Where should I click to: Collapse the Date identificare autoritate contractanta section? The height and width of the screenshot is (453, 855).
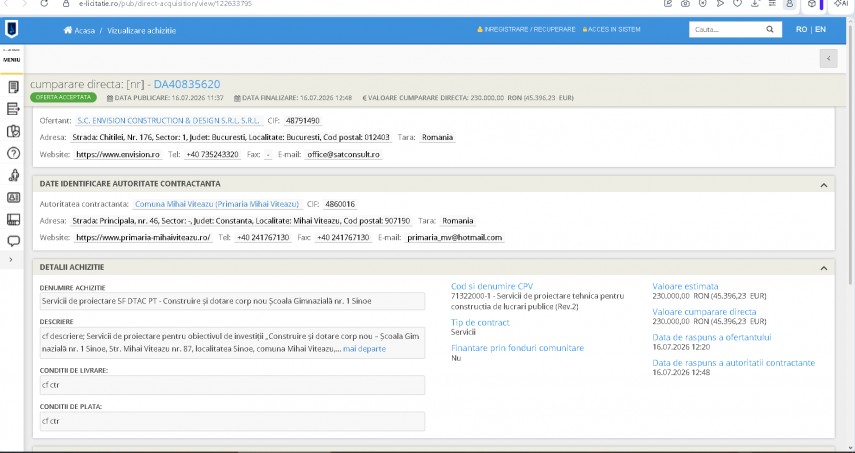pos(823,185)
